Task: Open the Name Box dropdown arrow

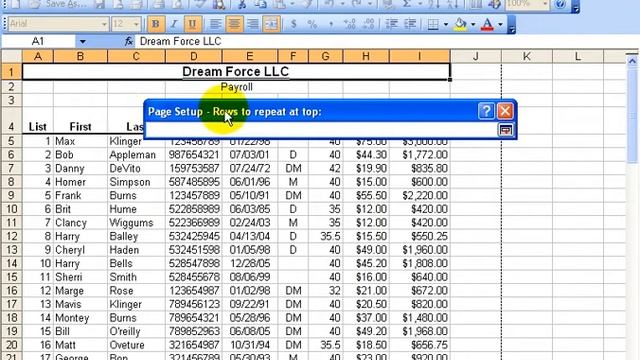Action: point(82,41)
